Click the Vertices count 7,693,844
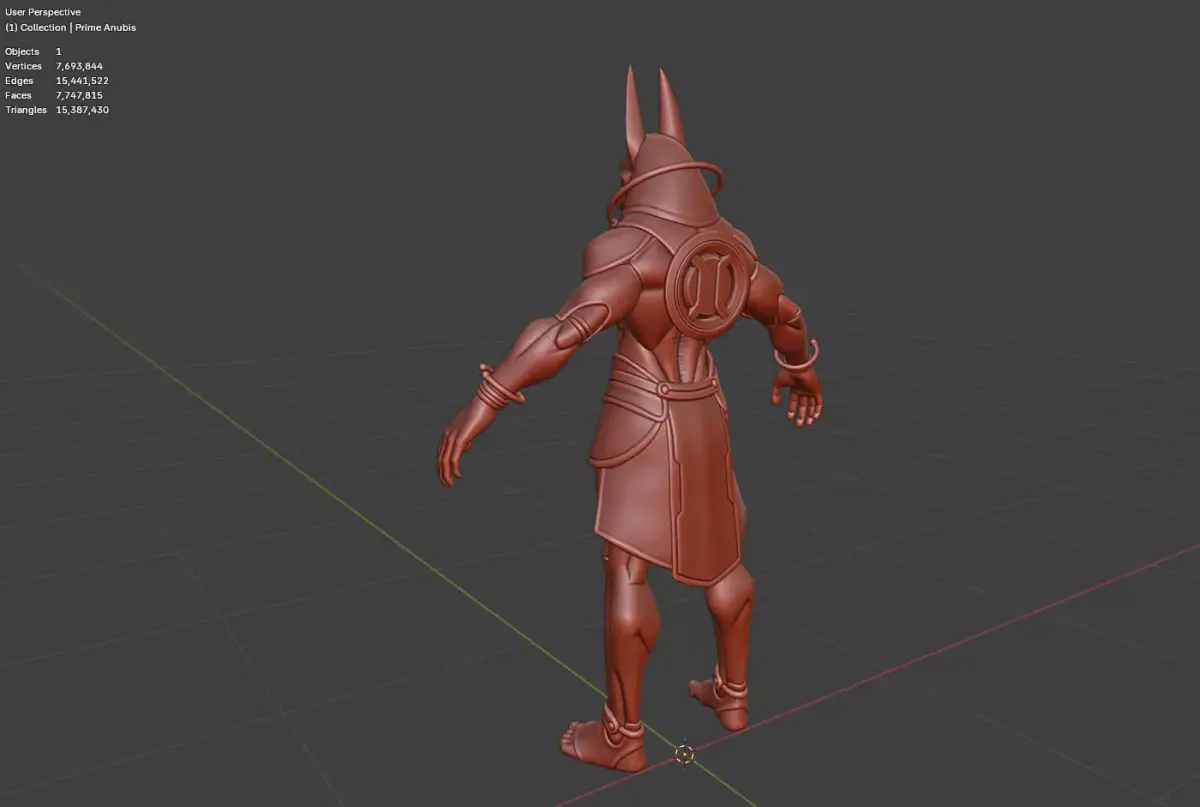The image size is (1200, 807). pos(79,66)
